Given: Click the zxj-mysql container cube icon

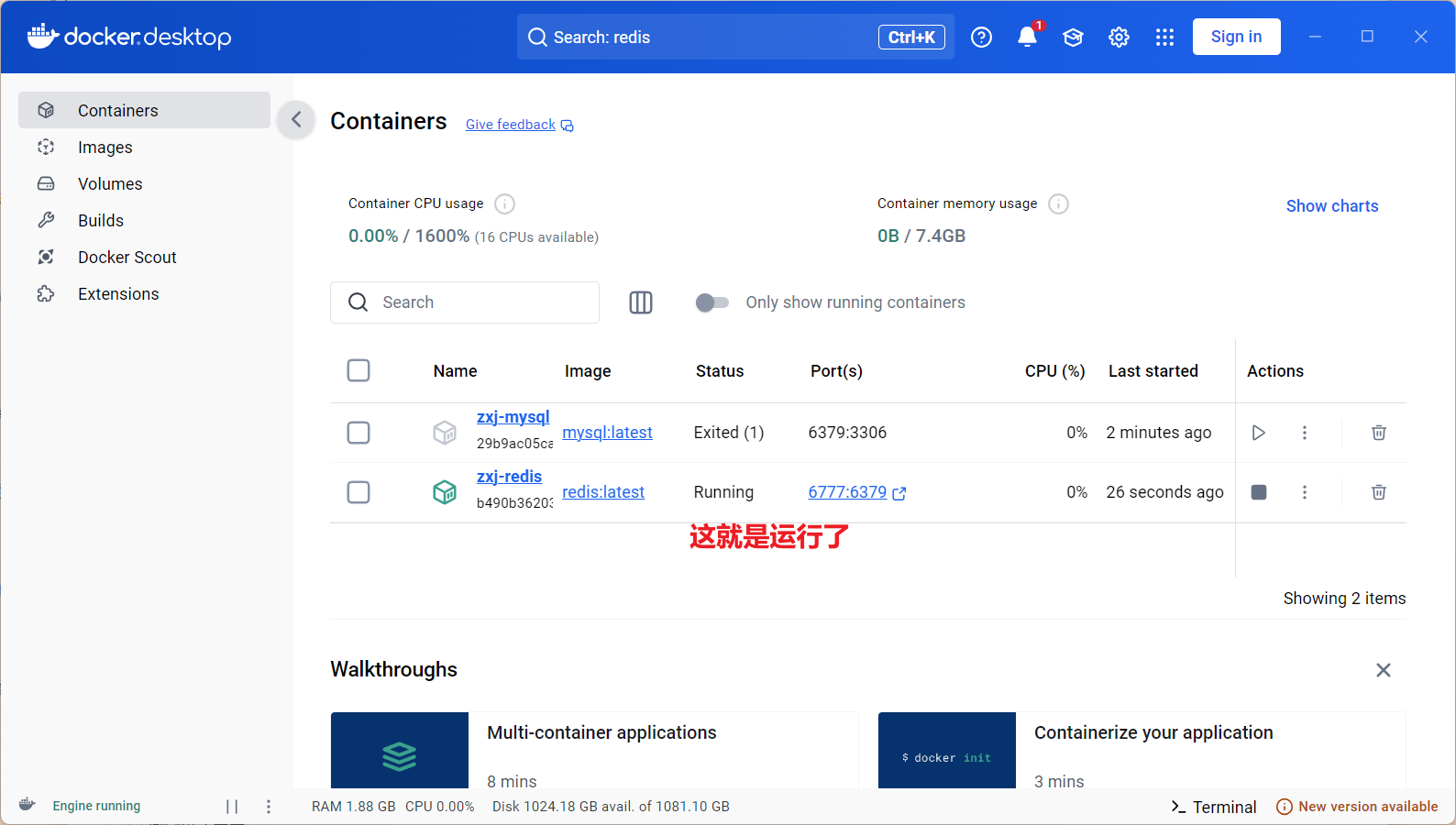Looking at the screenshot, I should 445,433.
